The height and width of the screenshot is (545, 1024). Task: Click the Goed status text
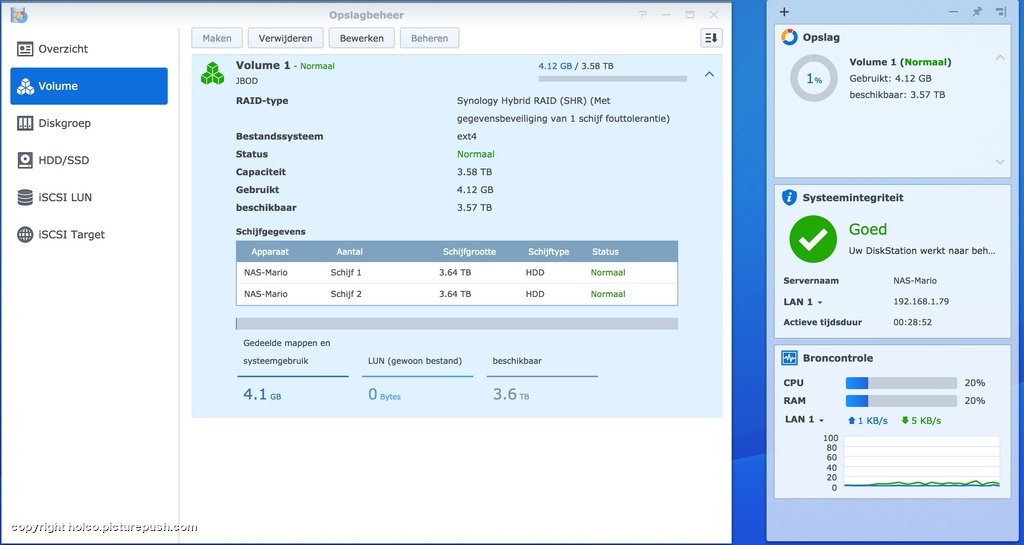point(868,229)
